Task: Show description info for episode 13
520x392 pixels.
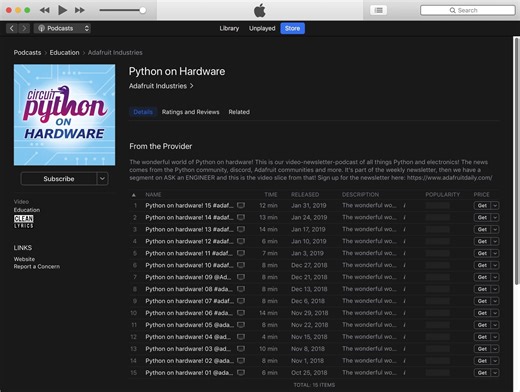Action: [404, 230]
